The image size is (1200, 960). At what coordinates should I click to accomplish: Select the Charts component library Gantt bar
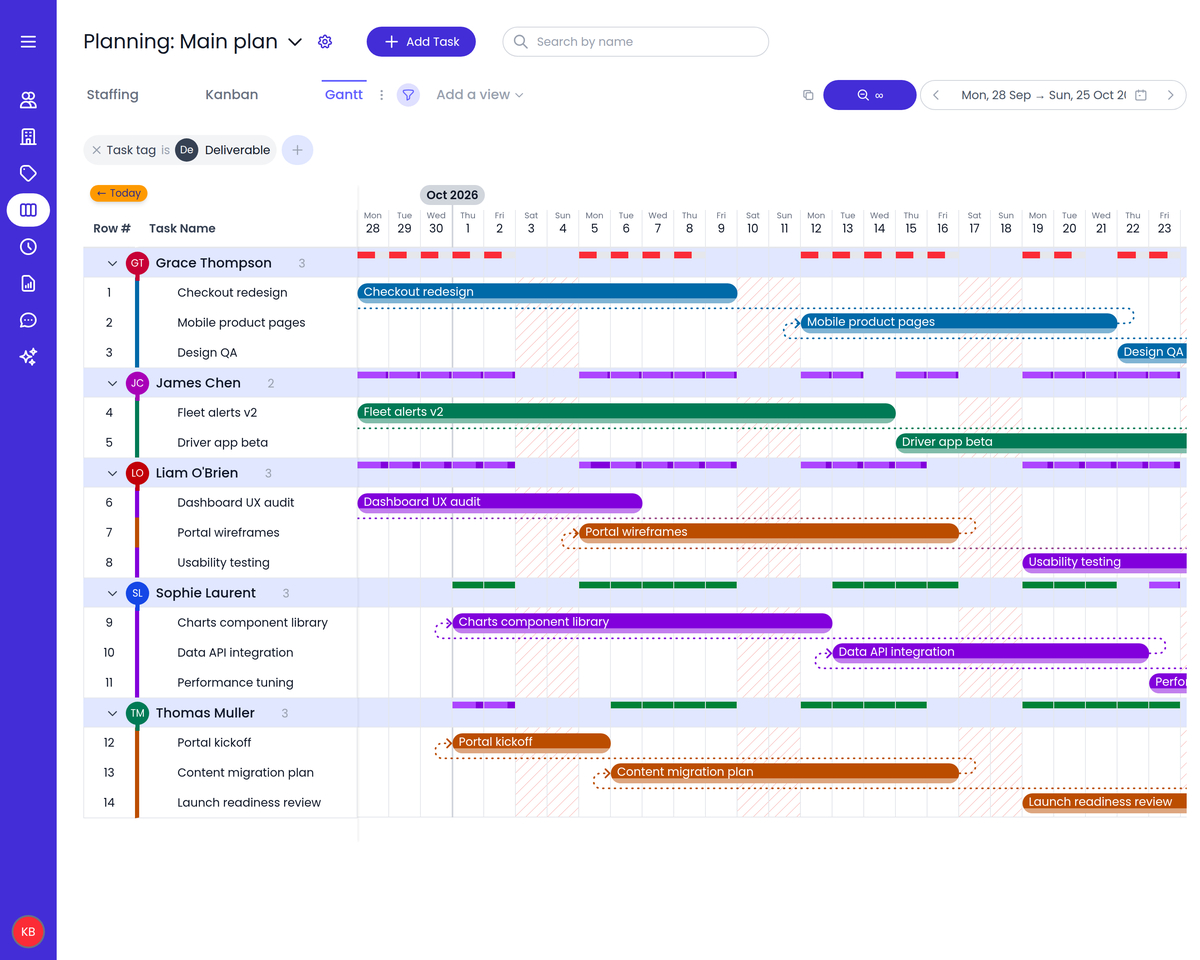642,622
